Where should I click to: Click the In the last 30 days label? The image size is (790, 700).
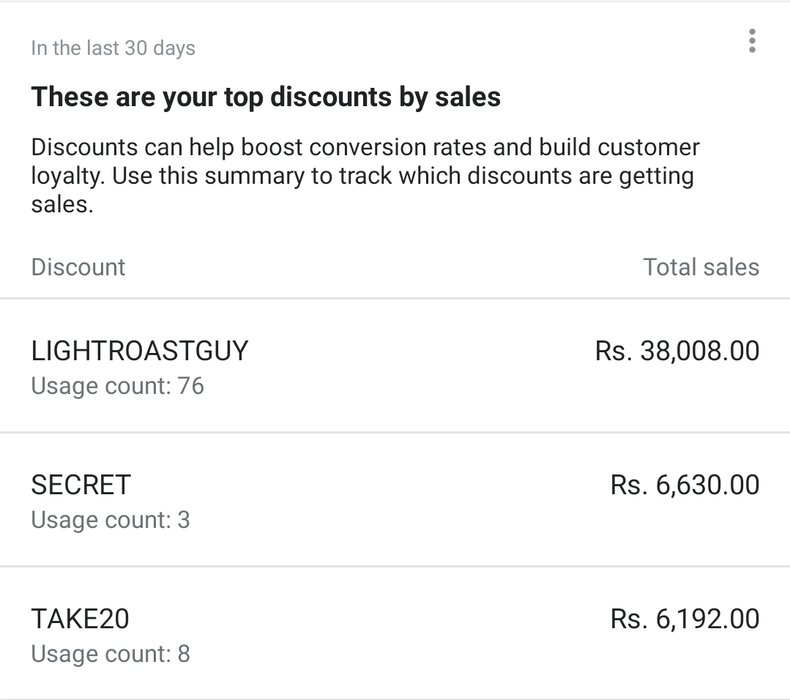(x=113, y=48)
